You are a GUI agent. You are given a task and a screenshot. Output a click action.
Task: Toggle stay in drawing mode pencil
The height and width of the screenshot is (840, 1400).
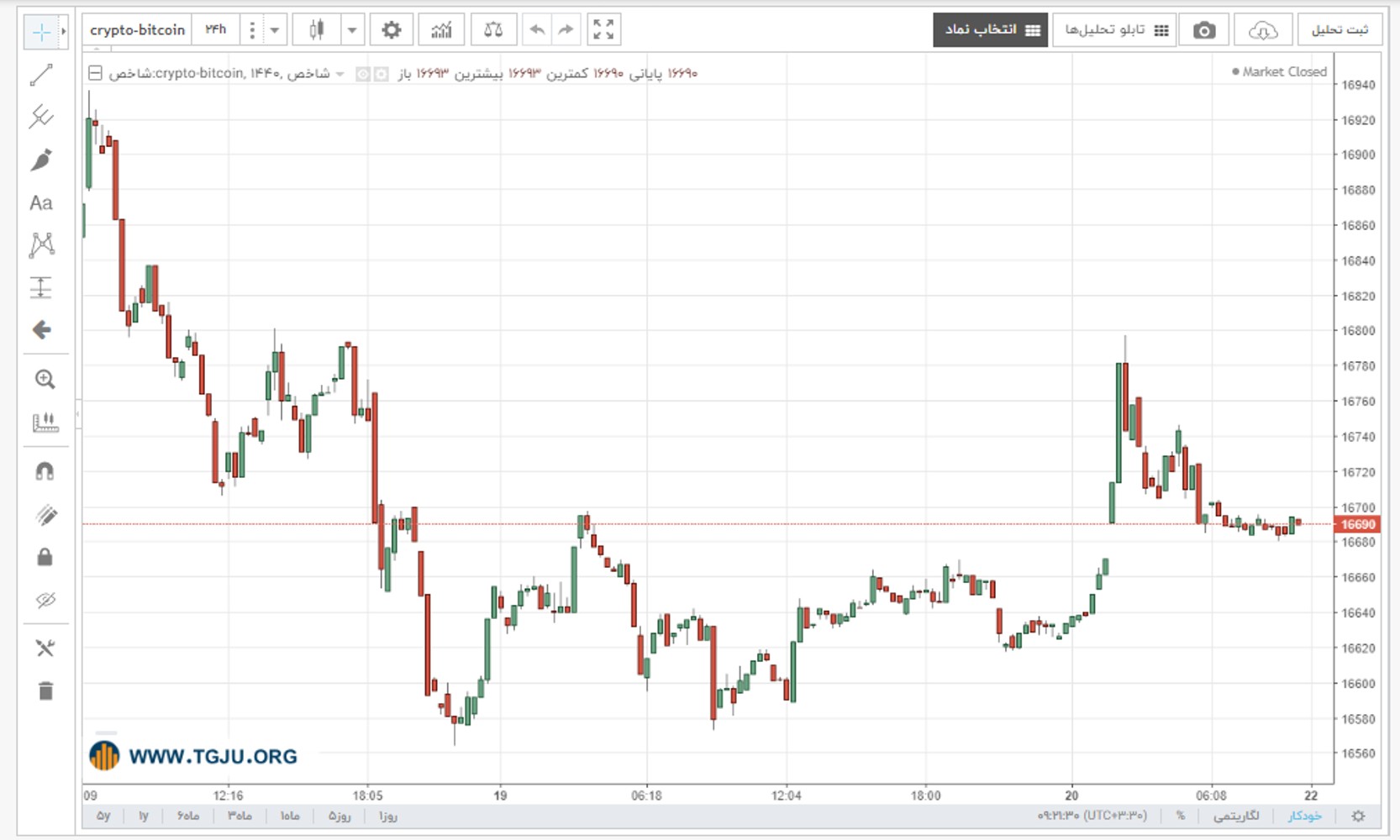[45, 514]
